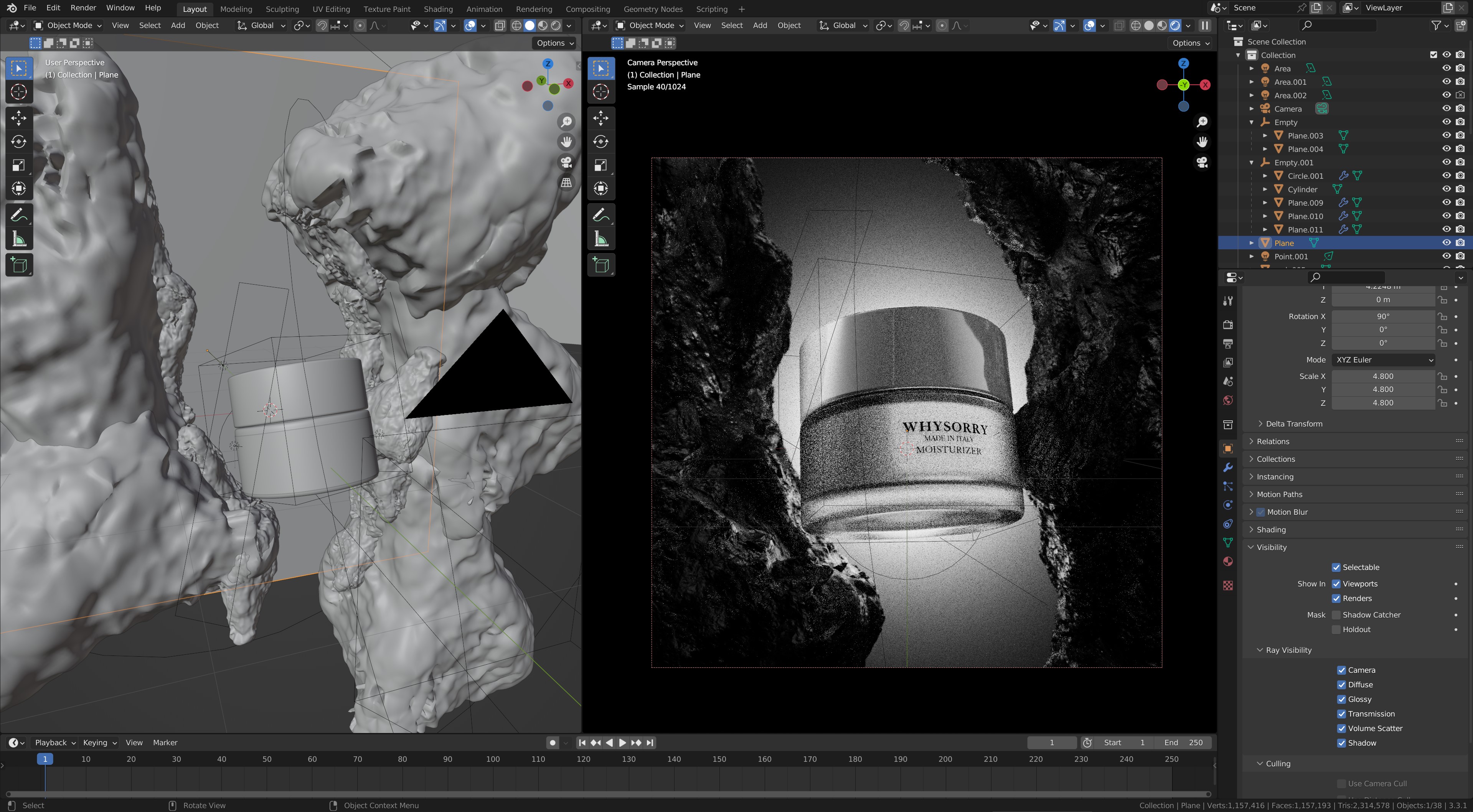Switch to the Shading workspace tab
The height and width of the screenshot is (812, 1473).
tap(438, 9)
